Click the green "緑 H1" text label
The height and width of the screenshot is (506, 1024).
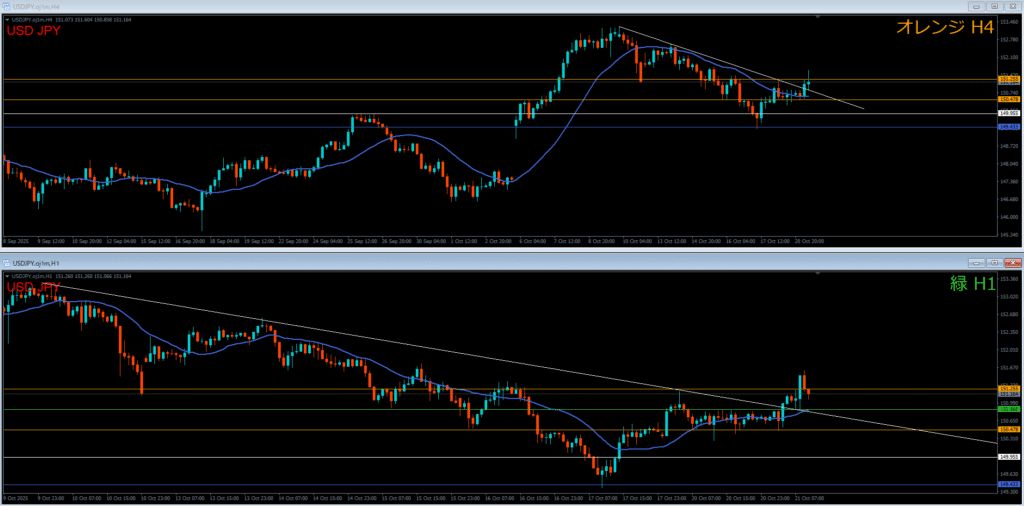tap(972, 284)
